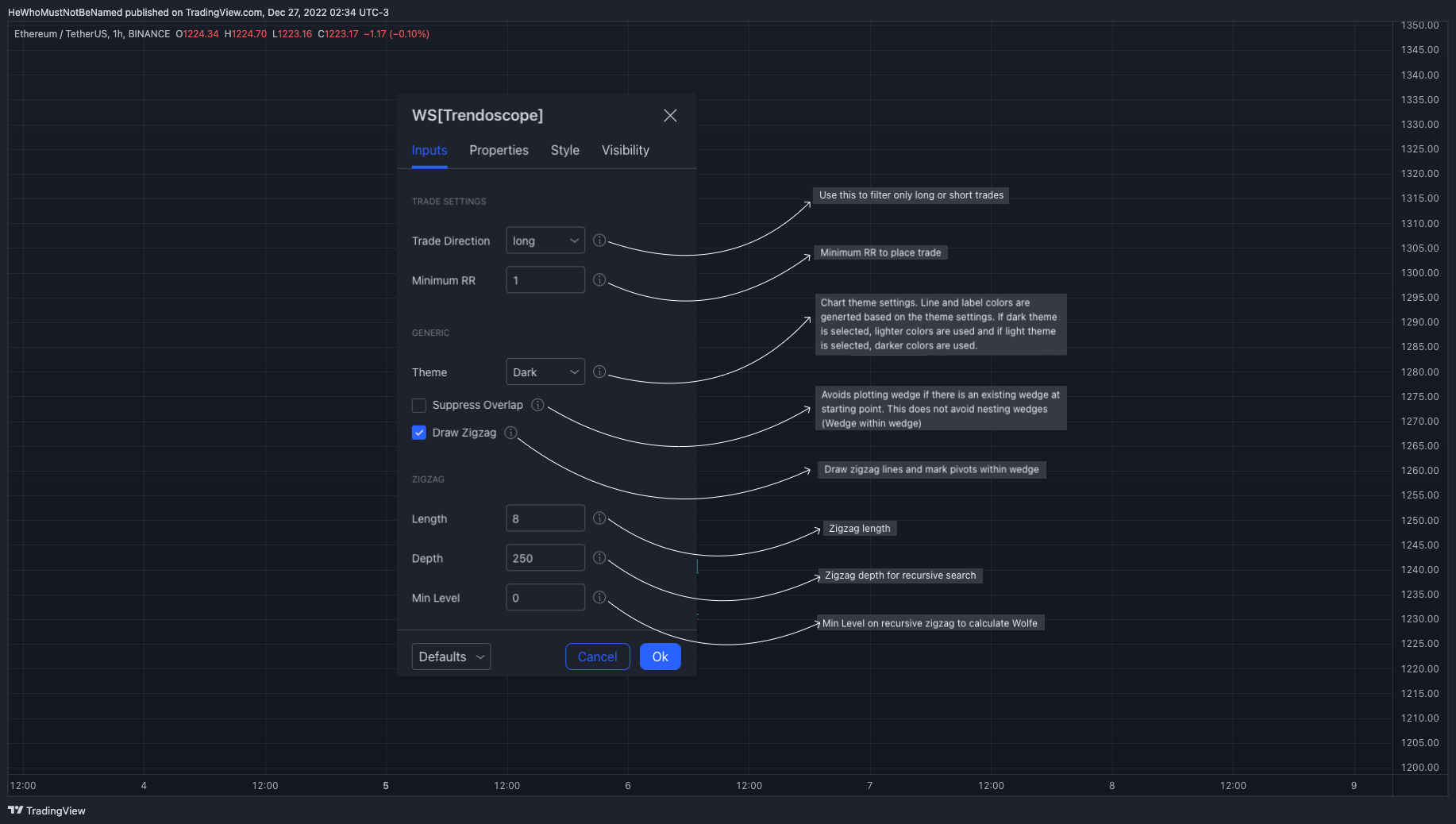Click the Draw Zigzag label text
Viewport: 1456px width, 824px height.
tap(464, 433)
